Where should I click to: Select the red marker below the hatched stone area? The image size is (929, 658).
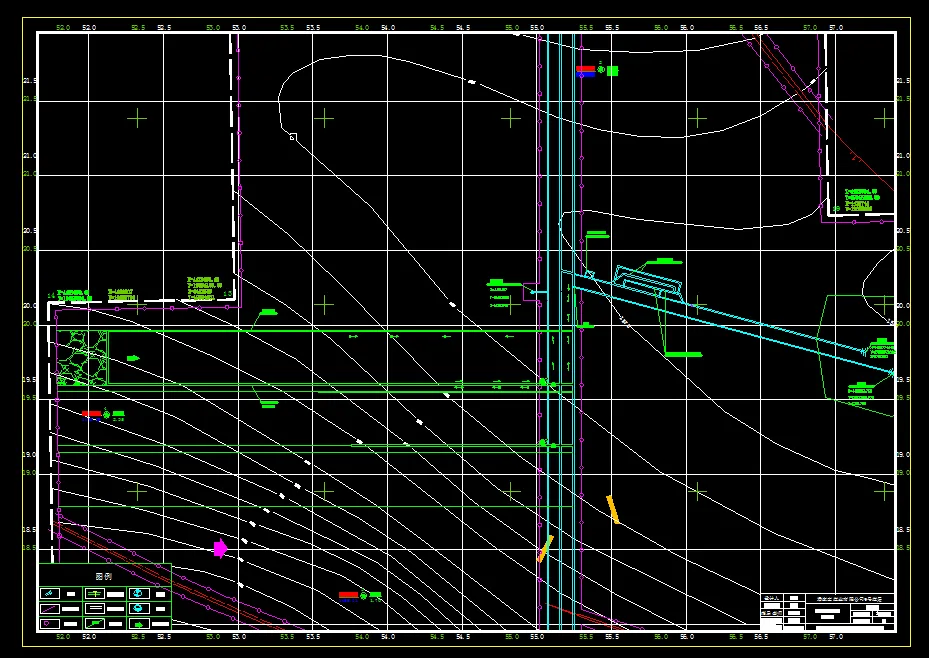[x=91, y=415]
